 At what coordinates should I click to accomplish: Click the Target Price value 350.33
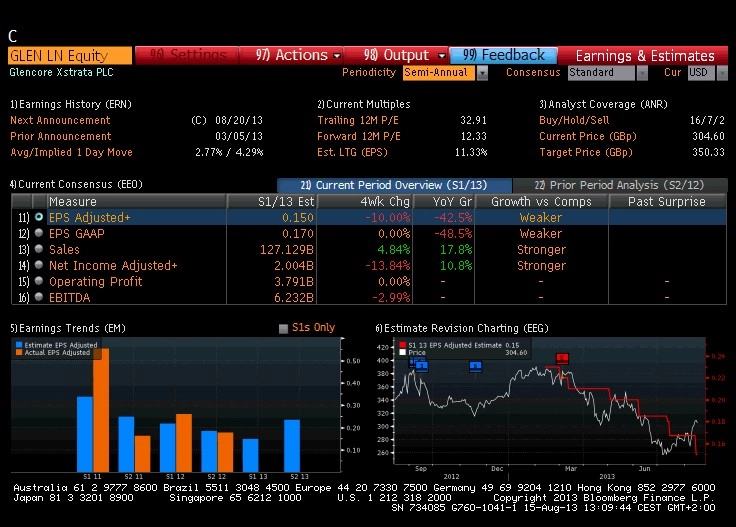coord(708,152)
